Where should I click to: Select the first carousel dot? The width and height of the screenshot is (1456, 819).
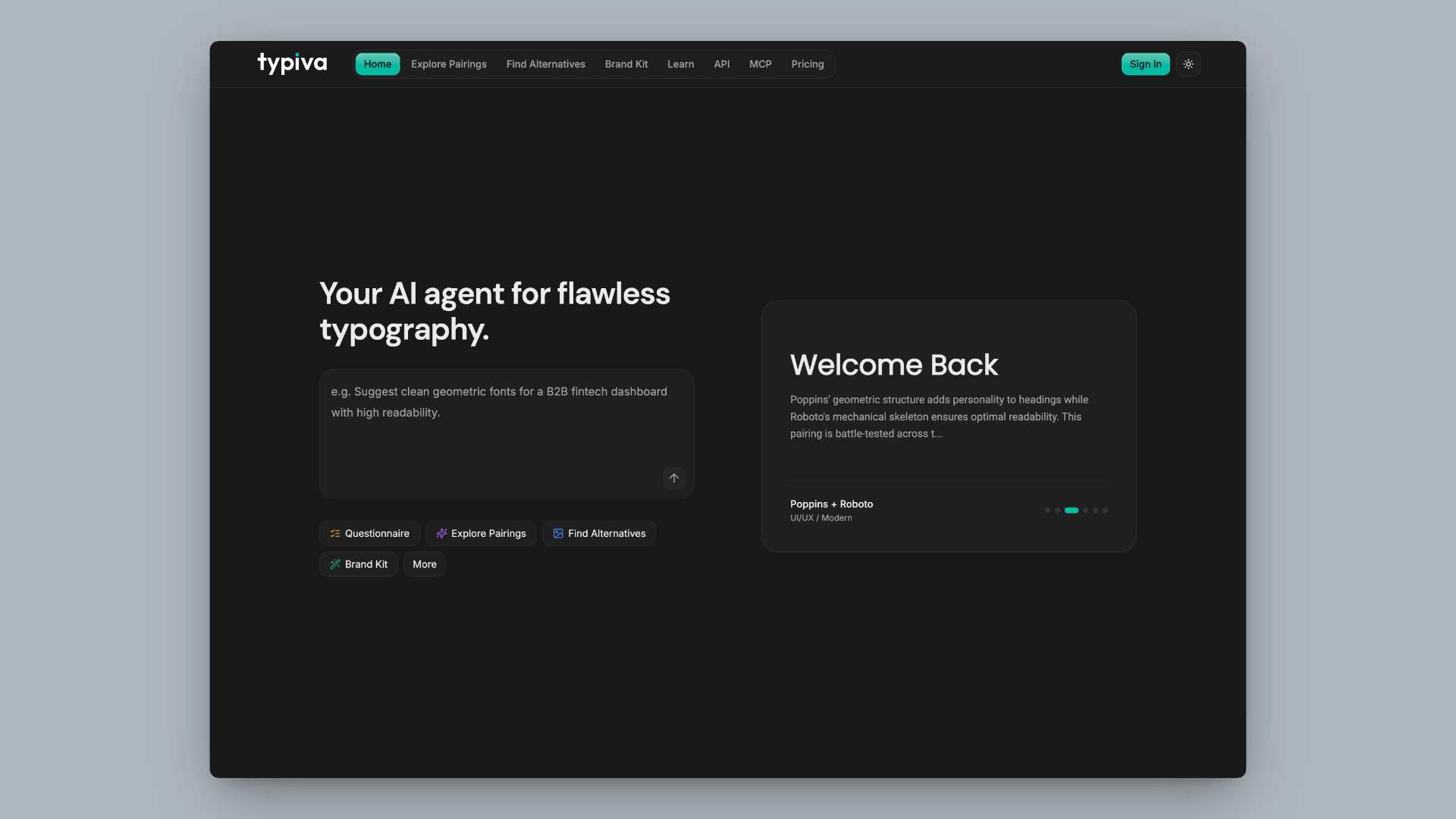1048,510
